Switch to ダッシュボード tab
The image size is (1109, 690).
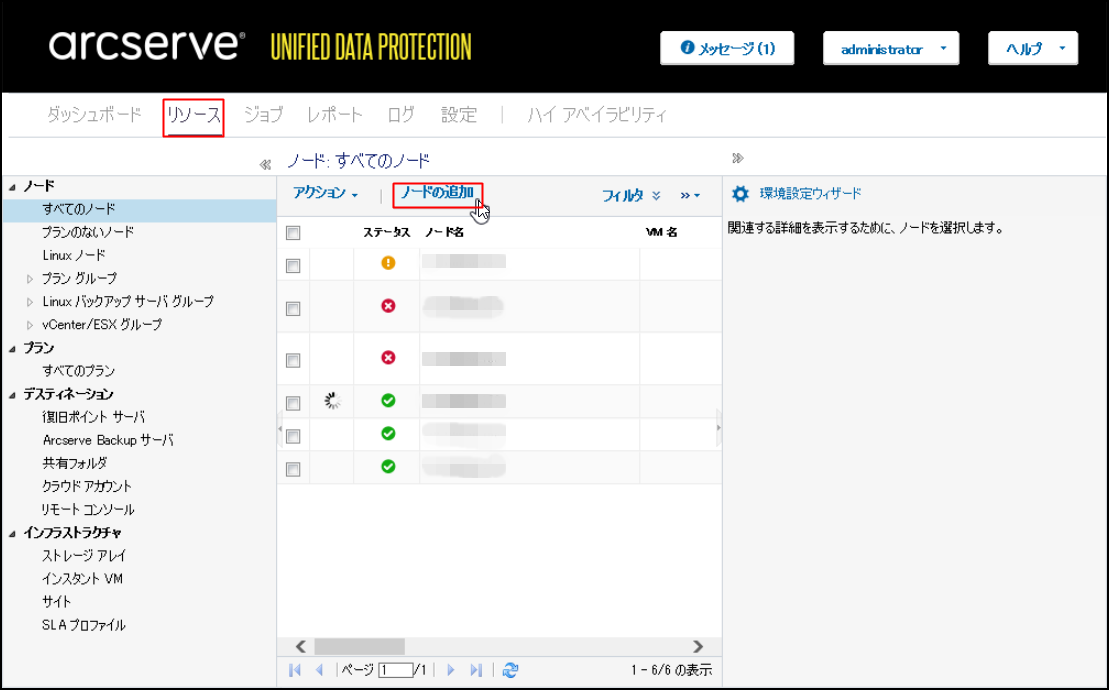pyautogui.click(x=94, y=115)
